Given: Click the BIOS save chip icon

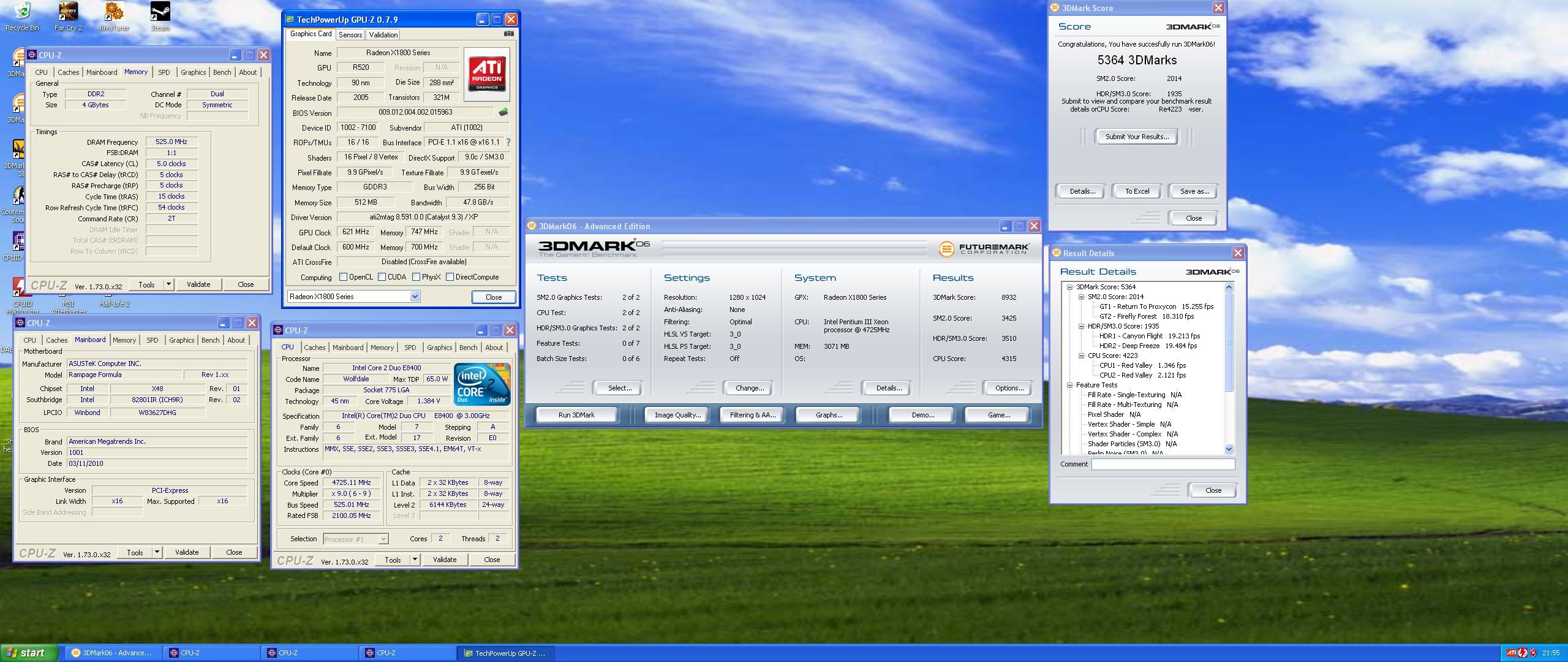Looking at the screenshot, I should (503, 112).
